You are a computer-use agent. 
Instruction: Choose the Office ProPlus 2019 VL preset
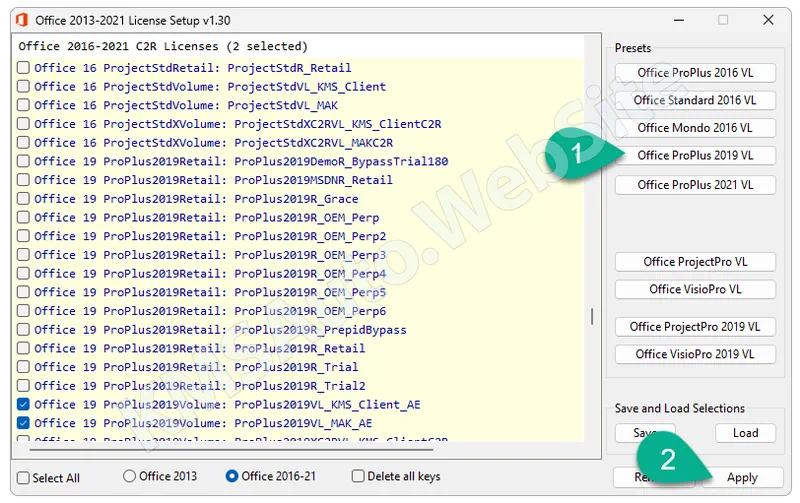click(x=695, y=155)
